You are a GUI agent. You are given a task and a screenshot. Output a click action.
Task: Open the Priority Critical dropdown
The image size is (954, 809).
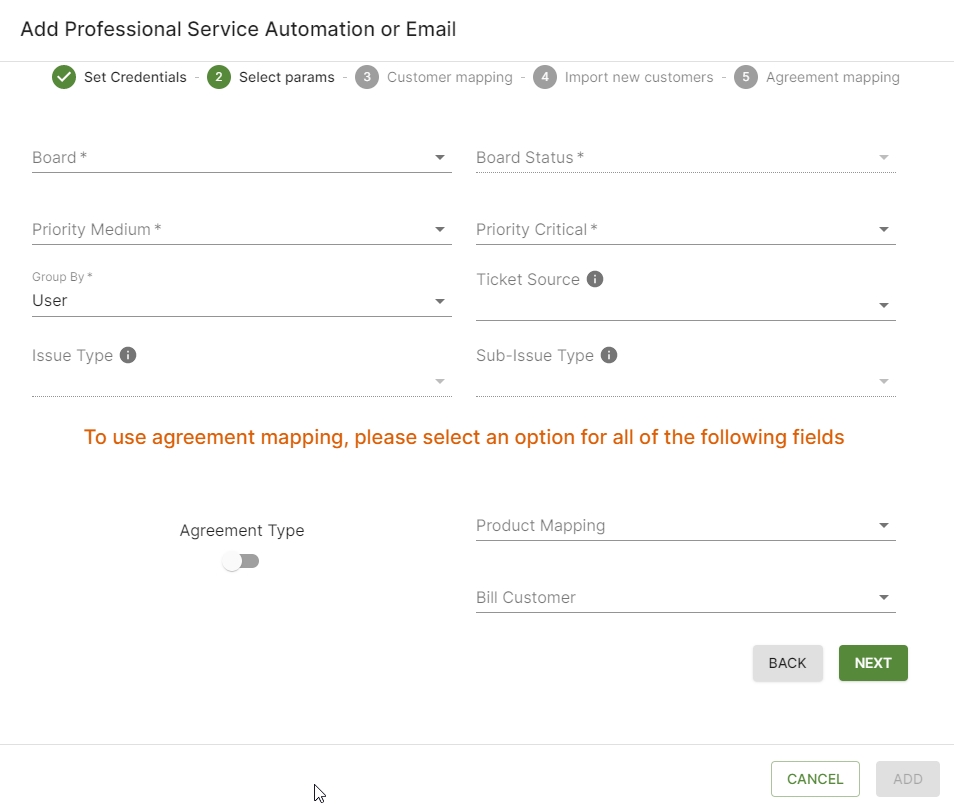(x=686, y=229)
